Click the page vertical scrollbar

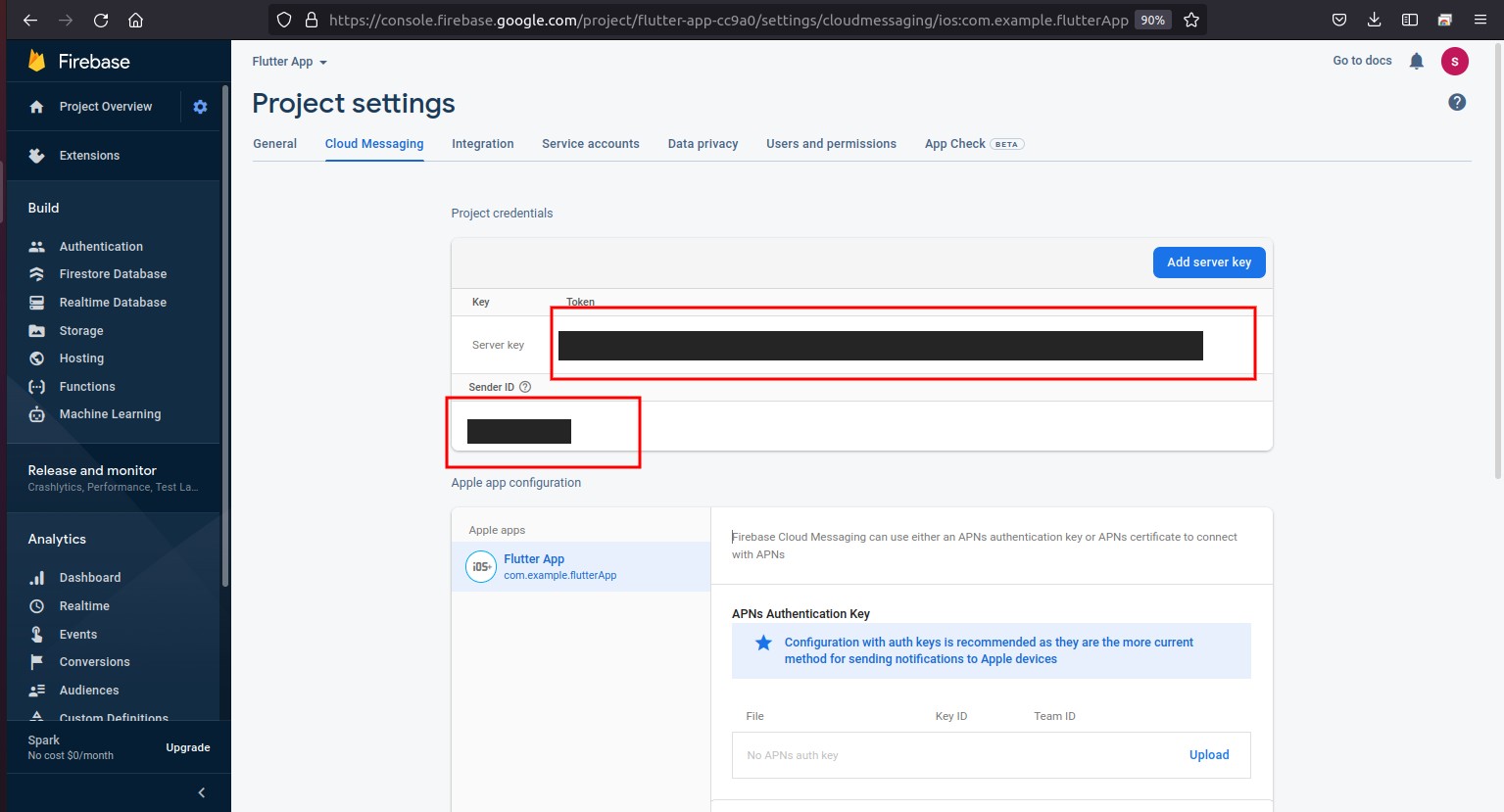pos(1499,260)
